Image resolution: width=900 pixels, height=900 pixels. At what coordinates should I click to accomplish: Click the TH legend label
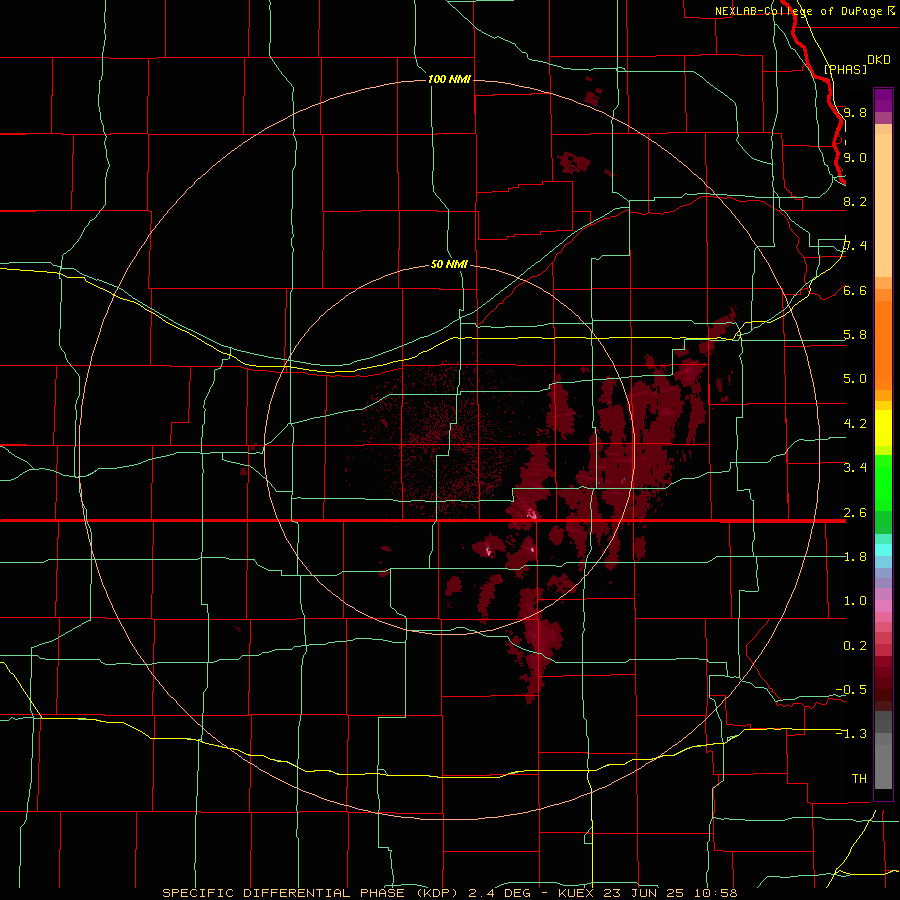coord(859,779)
